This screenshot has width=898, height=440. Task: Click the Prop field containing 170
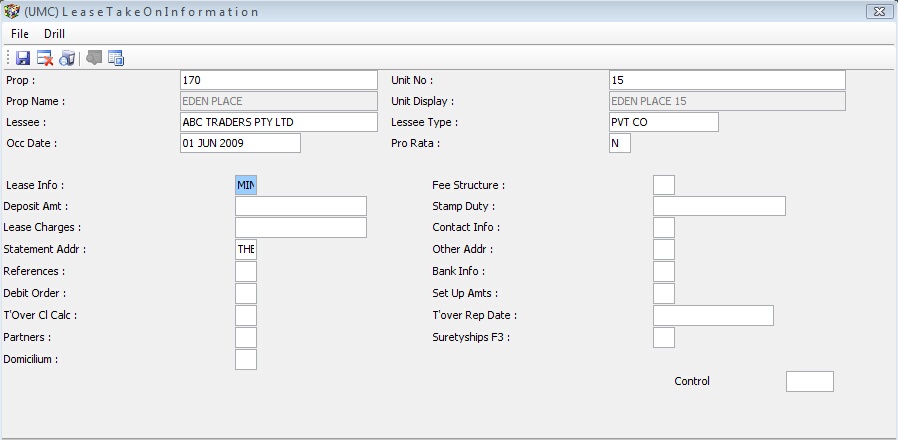pyautogui.click(x=278, y=80)
